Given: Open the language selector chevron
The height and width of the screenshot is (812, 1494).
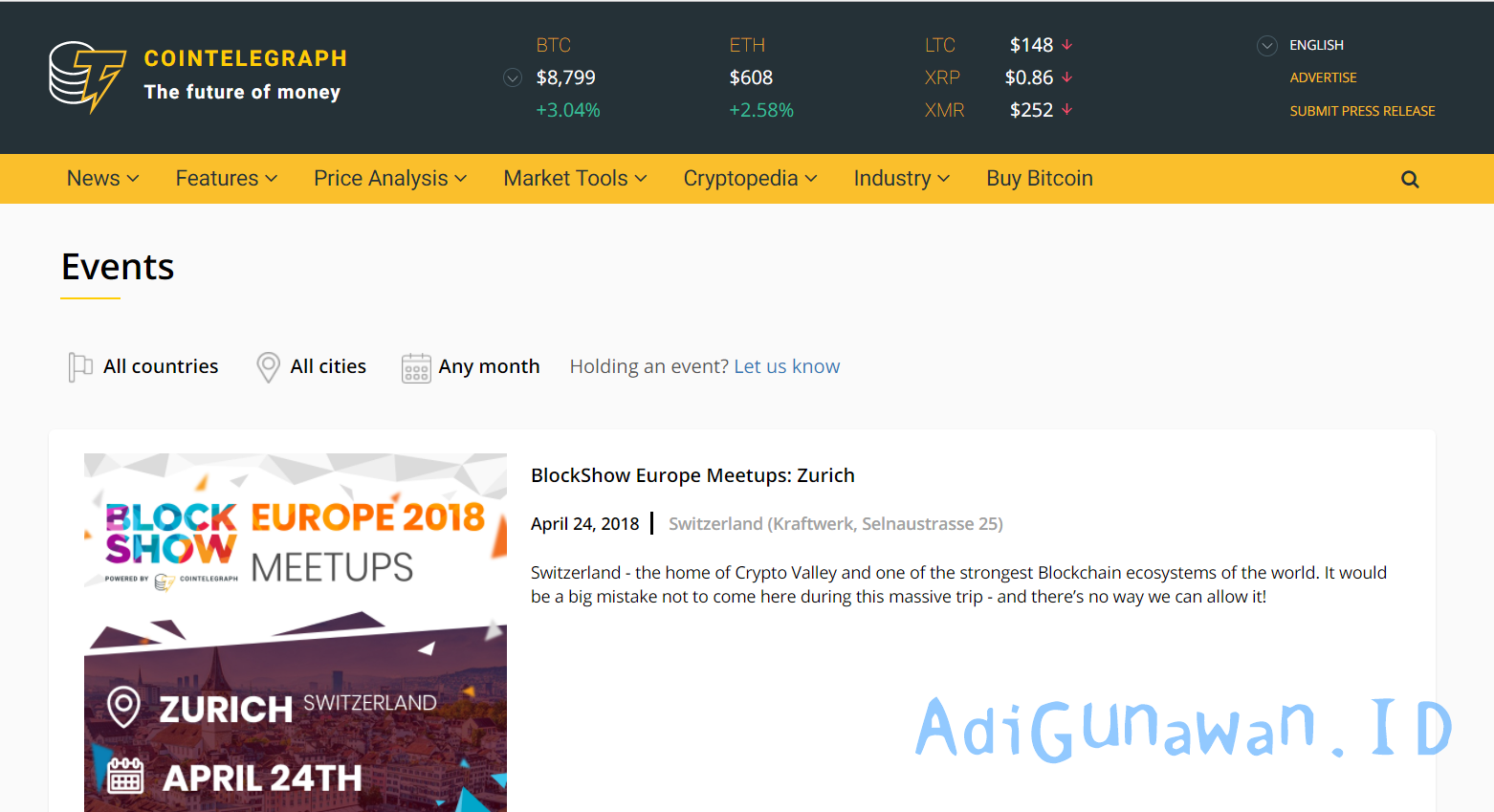Looking at the screenshot, I should (x=1267, y=45).
